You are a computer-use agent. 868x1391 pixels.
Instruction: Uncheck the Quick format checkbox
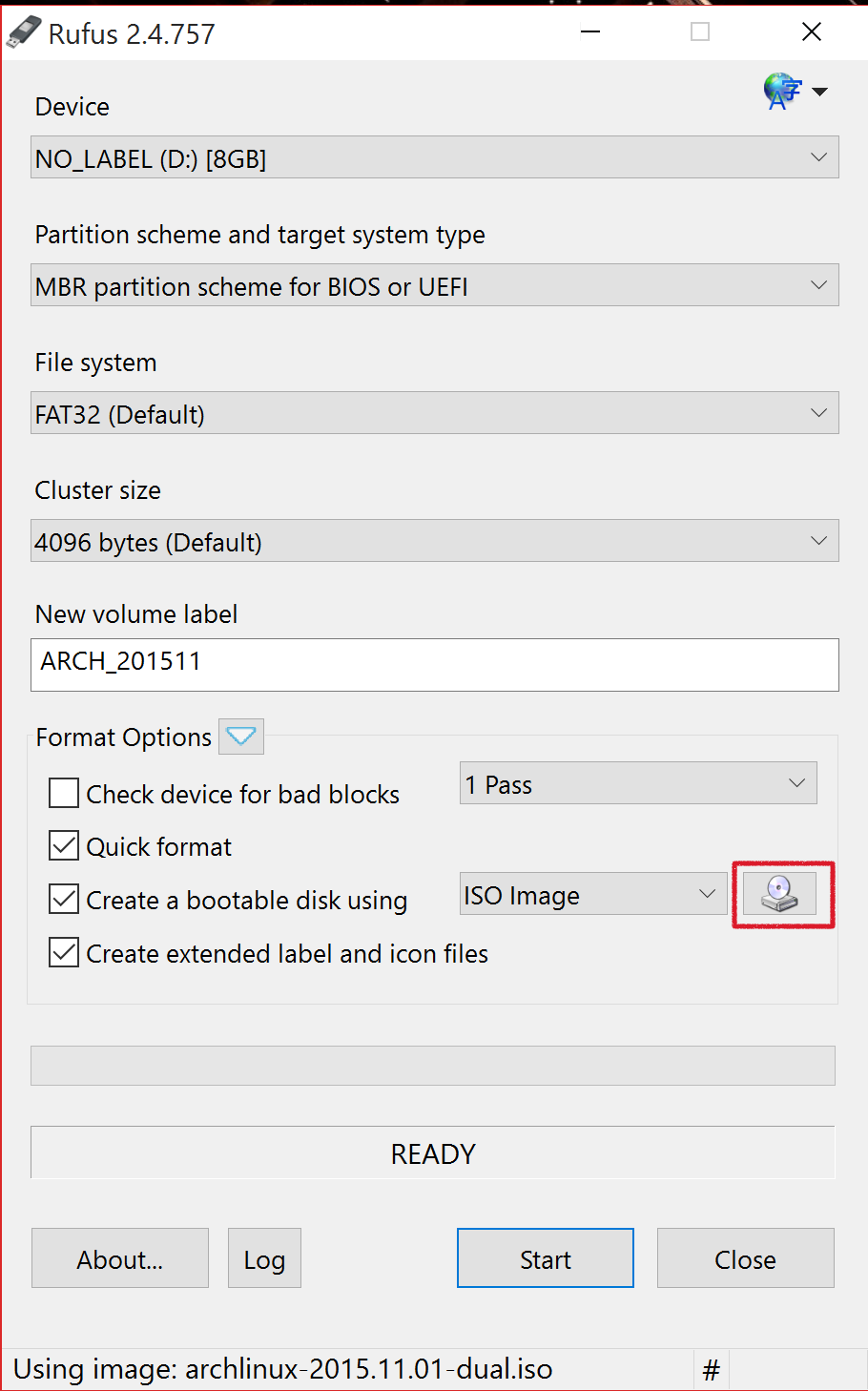[x=64, y=845]
